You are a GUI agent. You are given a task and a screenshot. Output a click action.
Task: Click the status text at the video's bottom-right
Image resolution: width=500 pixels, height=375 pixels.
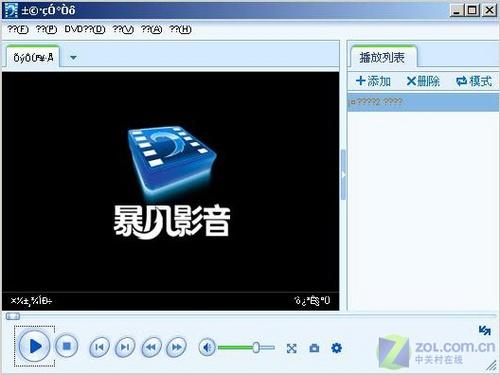[x=312, y=301]
